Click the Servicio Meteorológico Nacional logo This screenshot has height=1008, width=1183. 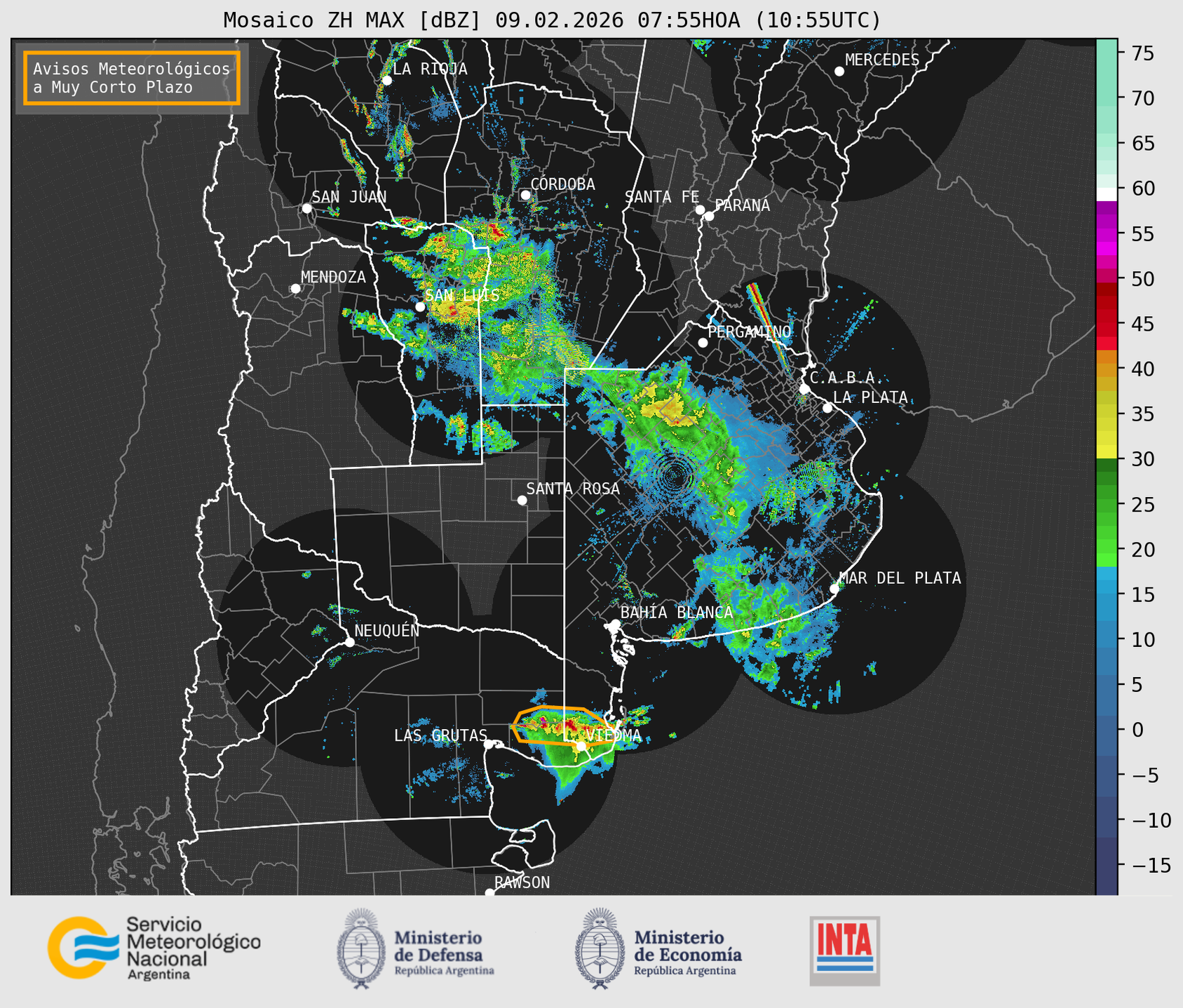click(x=154, y=948)
